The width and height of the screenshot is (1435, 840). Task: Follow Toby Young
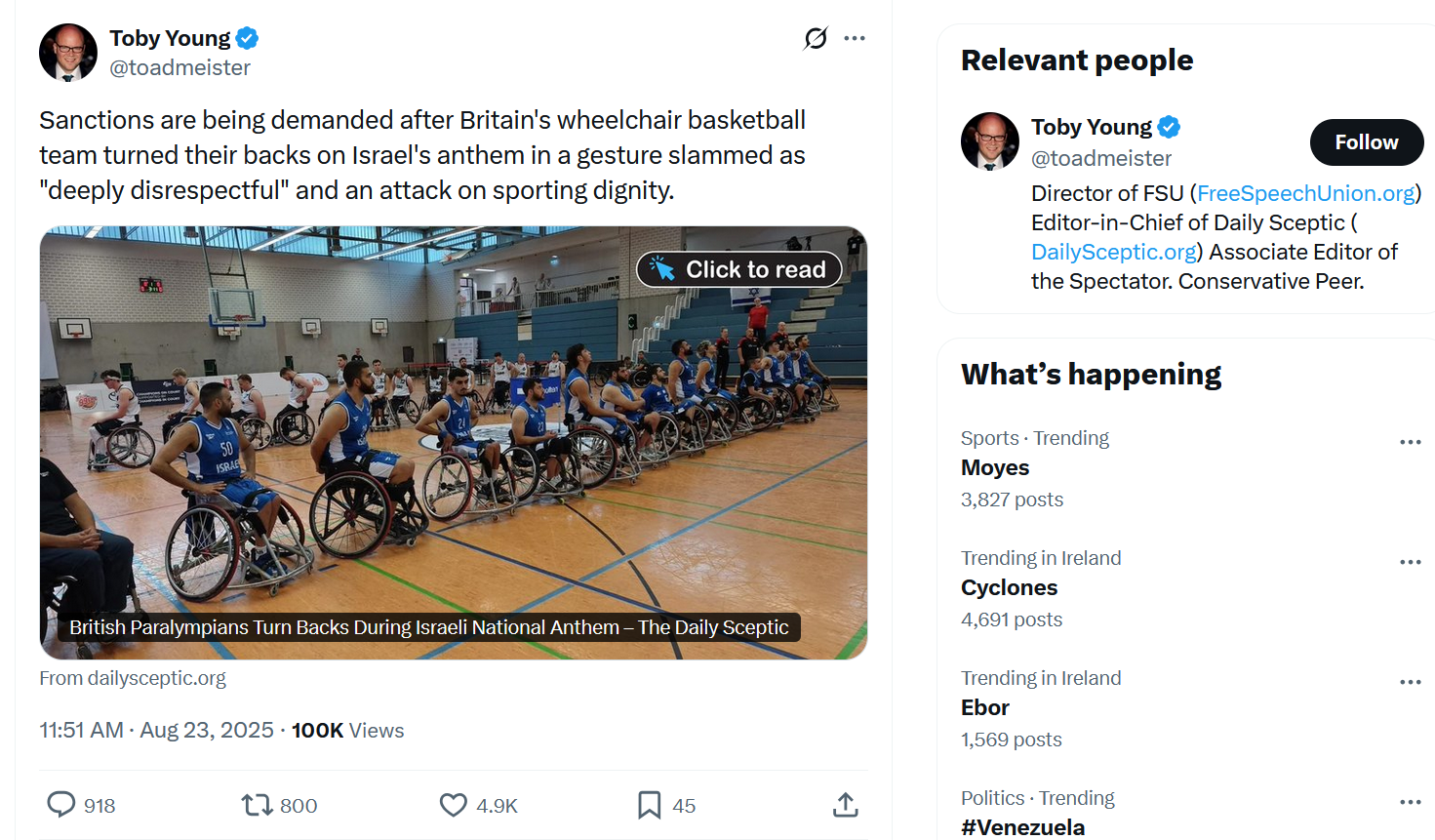(1366, 142)
